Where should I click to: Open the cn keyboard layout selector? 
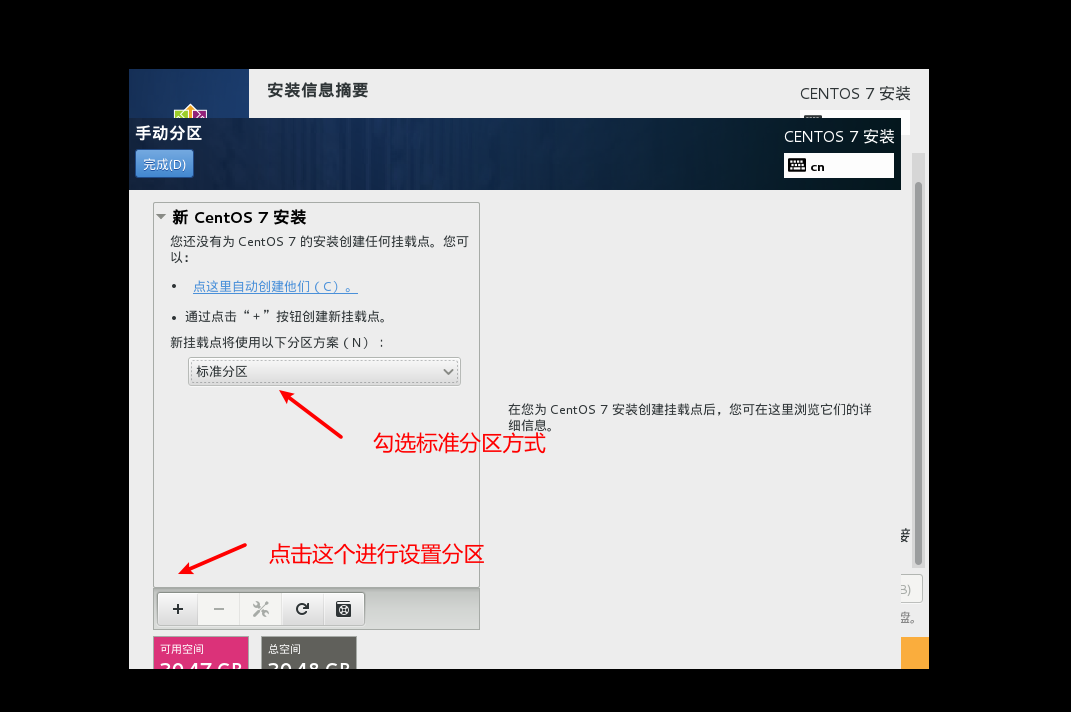838,166
